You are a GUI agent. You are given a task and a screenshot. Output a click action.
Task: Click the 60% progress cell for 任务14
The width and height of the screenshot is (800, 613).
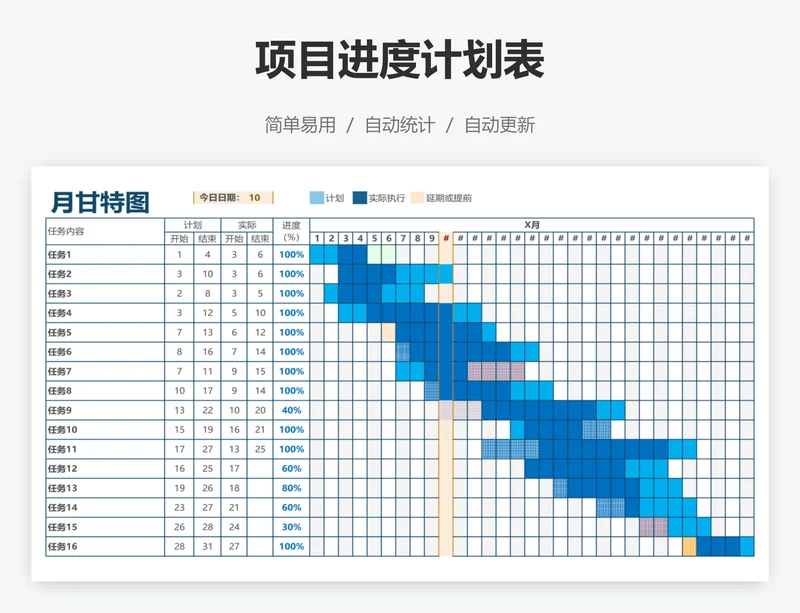291,507
